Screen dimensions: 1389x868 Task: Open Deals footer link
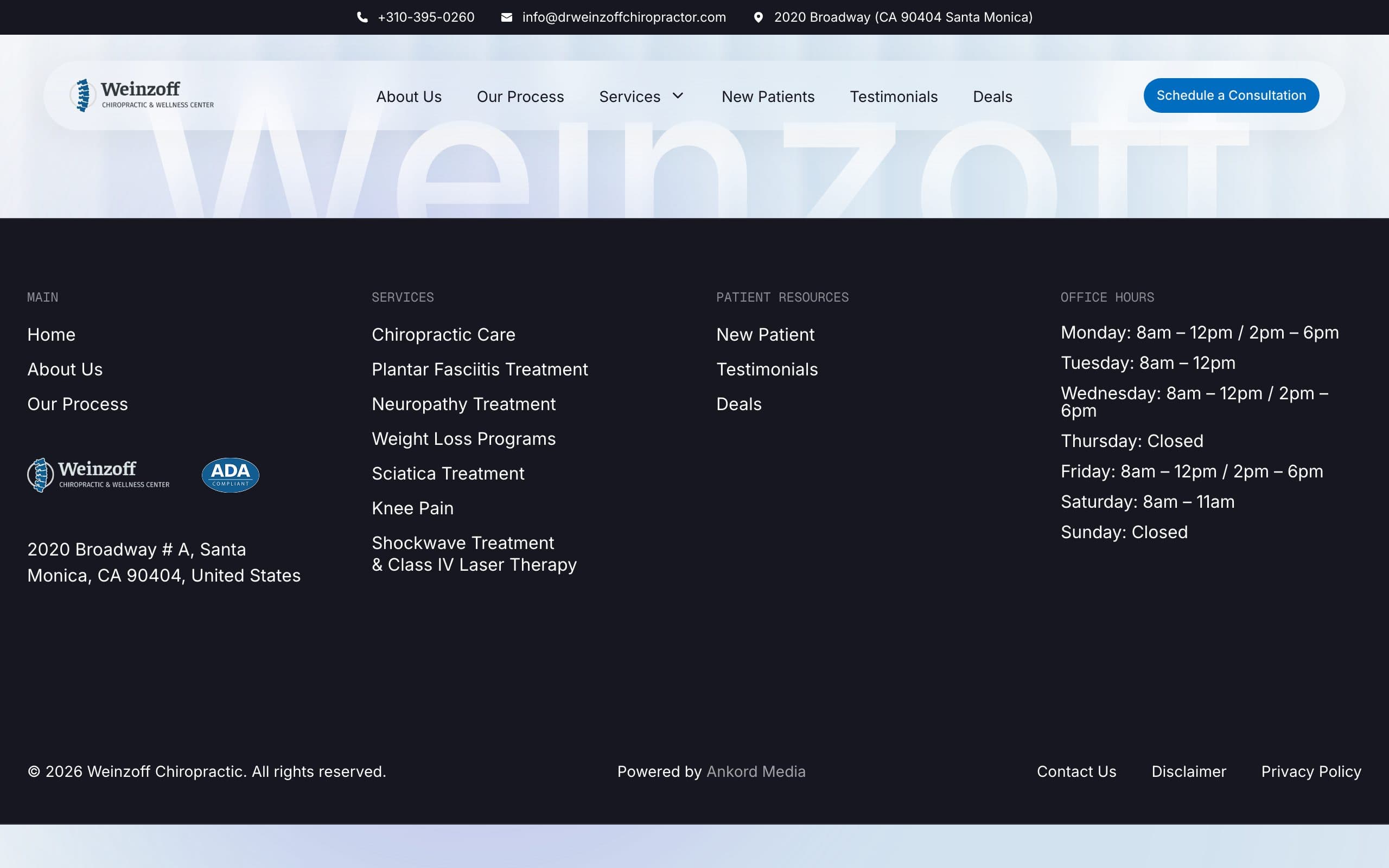738,404
